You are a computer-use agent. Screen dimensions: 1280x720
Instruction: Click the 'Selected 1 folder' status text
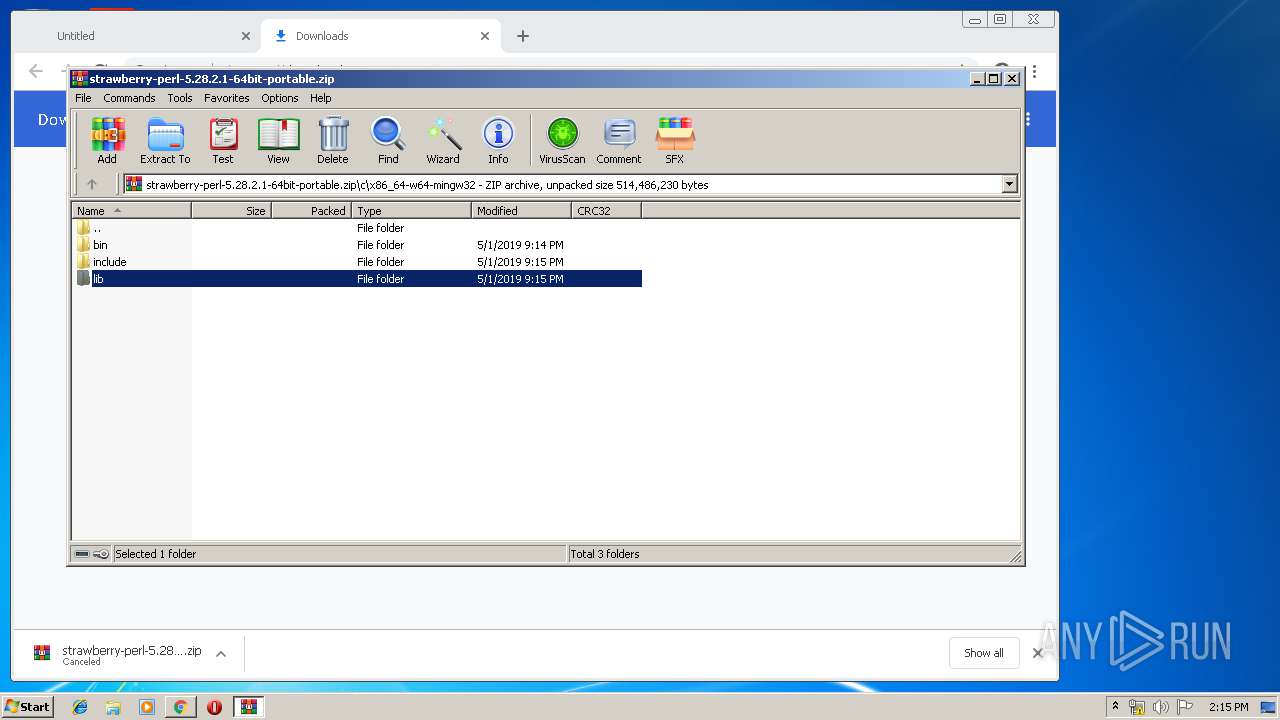(156, 554)
